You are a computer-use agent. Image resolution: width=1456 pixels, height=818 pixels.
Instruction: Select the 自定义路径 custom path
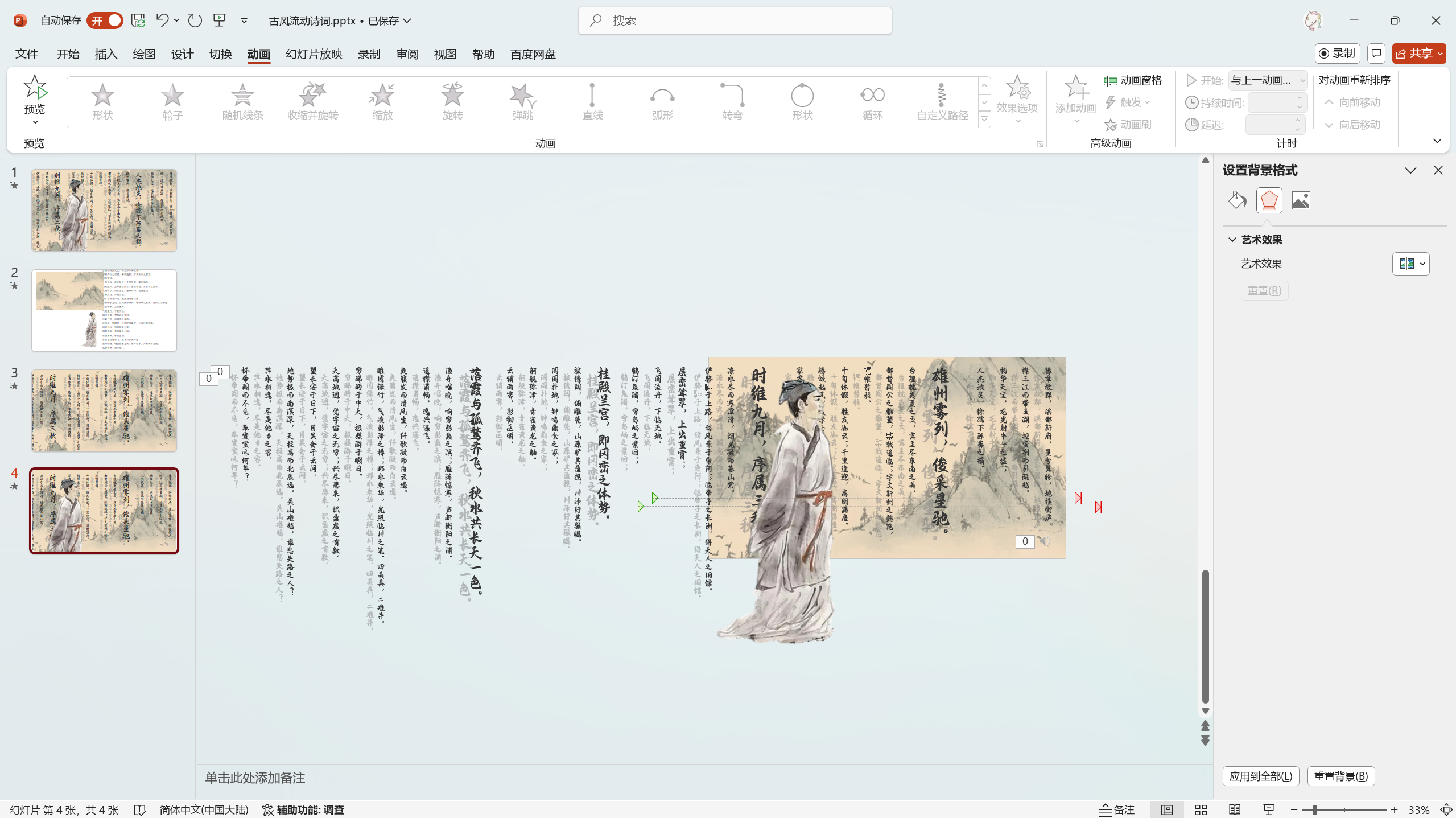(942, 102)
